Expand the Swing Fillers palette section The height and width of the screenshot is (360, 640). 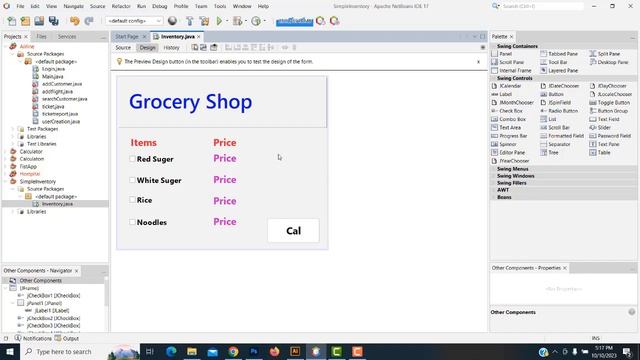point(511,183)
